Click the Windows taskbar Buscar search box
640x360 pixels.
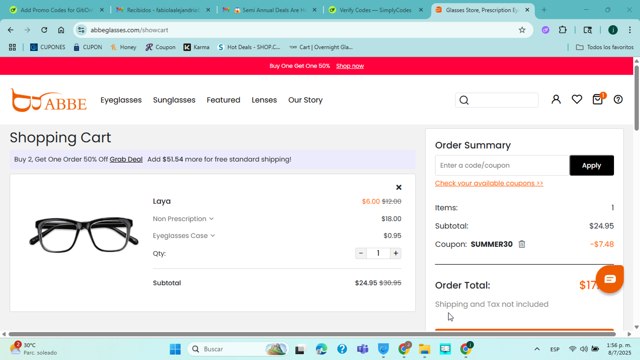(238, 349)
